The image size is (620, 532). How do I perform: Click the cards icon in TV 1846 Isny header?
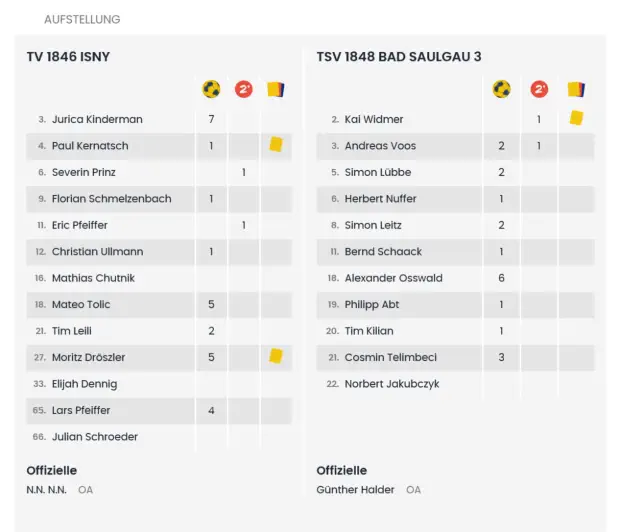click(276, 89)
